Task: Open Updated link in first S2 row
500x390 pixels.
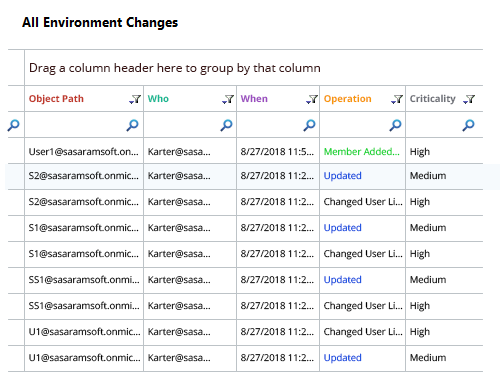Action: [x=342, y=176]
